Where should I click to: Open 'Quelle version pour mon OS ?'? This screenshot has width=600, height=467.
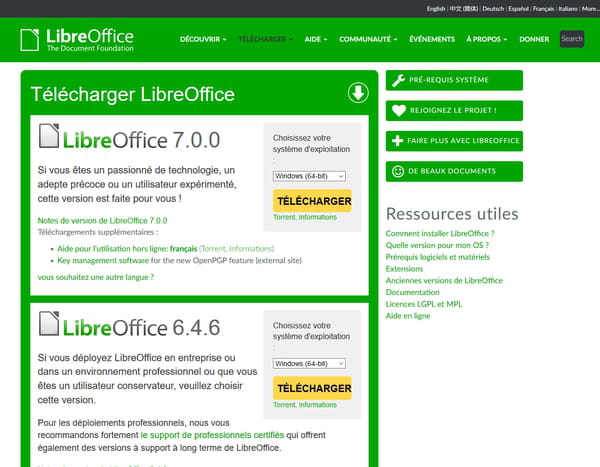click(437, 245)
